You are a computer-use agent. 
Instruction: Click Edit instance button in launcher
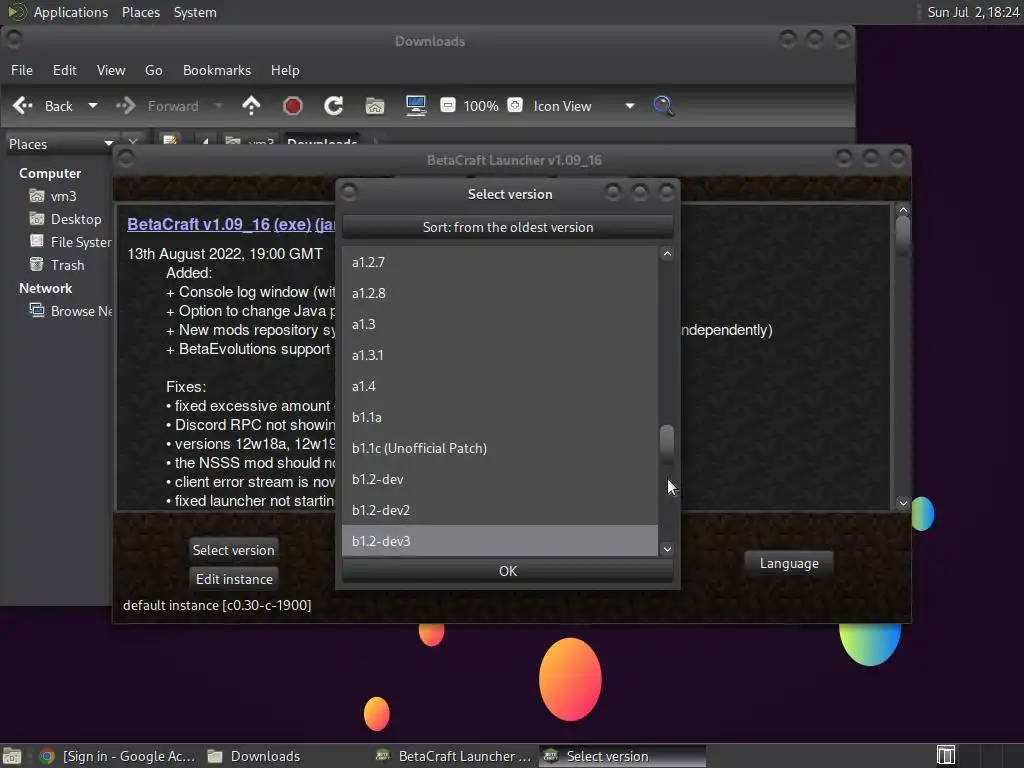tap(234, 579)
